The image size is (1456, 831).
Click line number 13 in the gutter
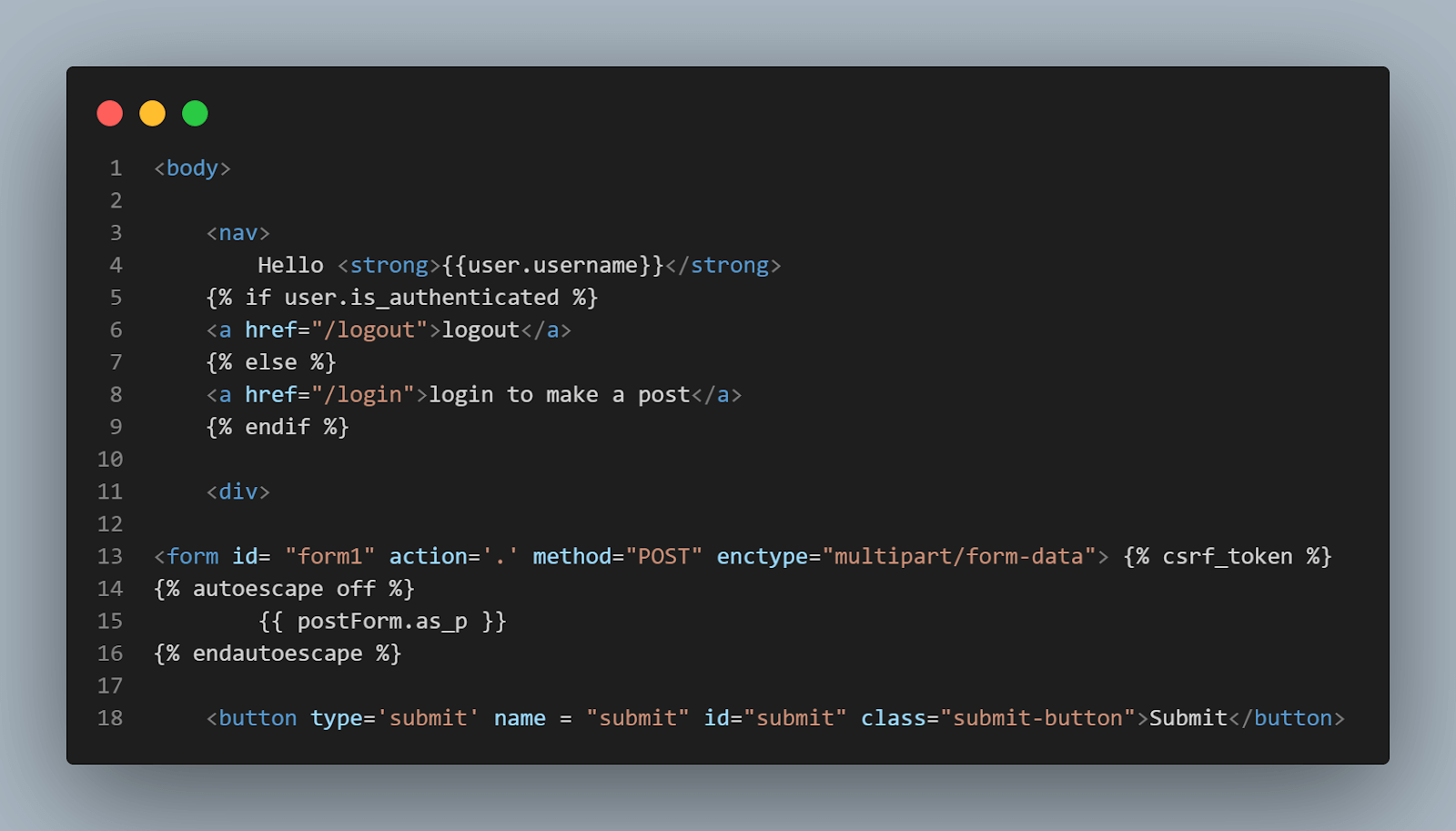coord(110,556)
